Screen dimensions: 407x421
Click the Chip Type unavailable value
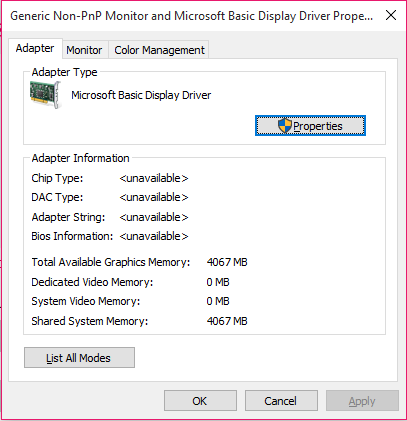click(154, 178)
